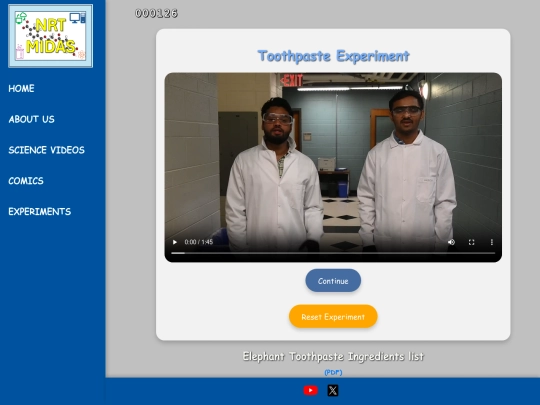Open video more options menu

tap(492, 242)
